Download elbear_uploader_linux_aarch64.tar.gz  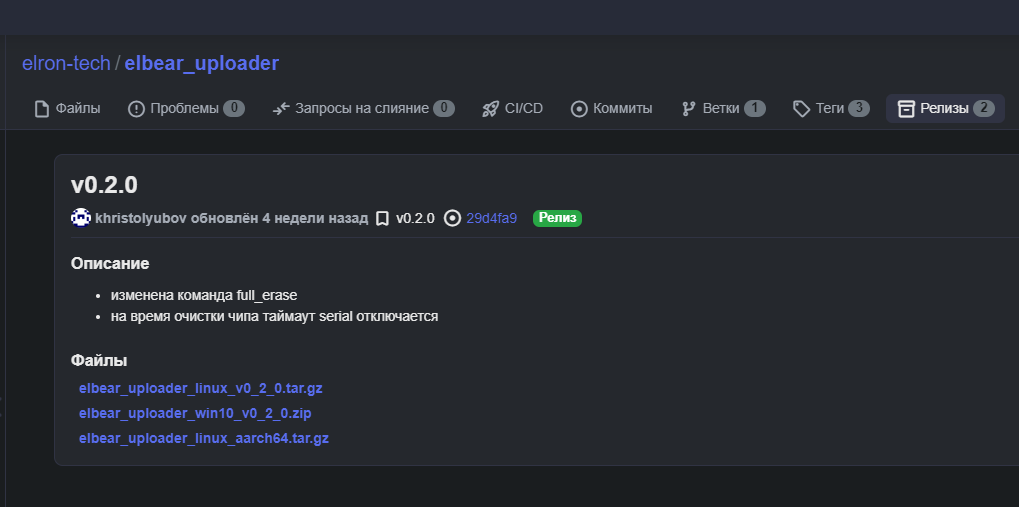[x=203, y=438]
